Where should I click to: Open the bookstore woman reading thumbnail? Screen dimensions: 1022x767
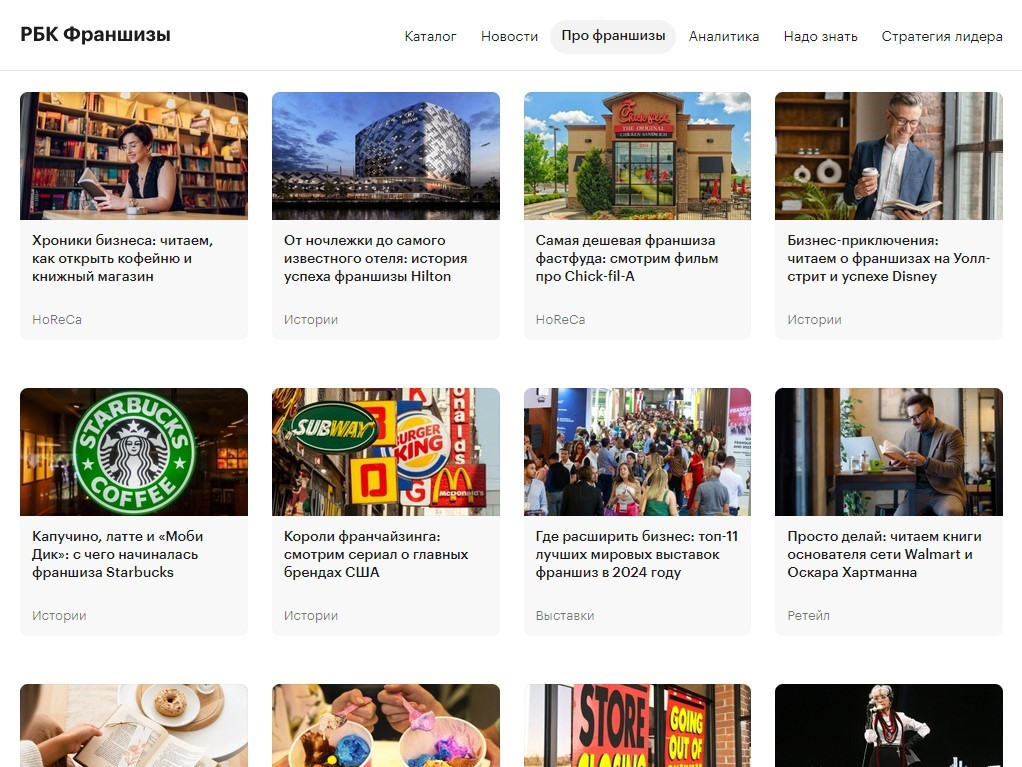(134, 156)
